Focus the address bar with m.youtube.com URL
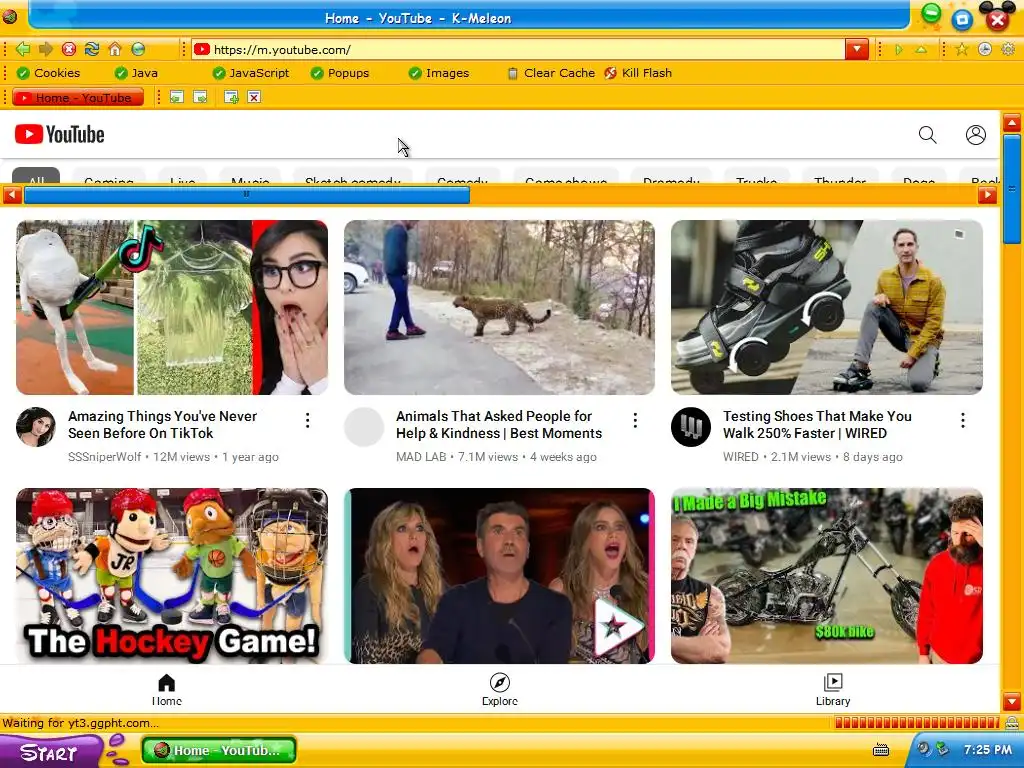1024x768 pixels. 518,50
